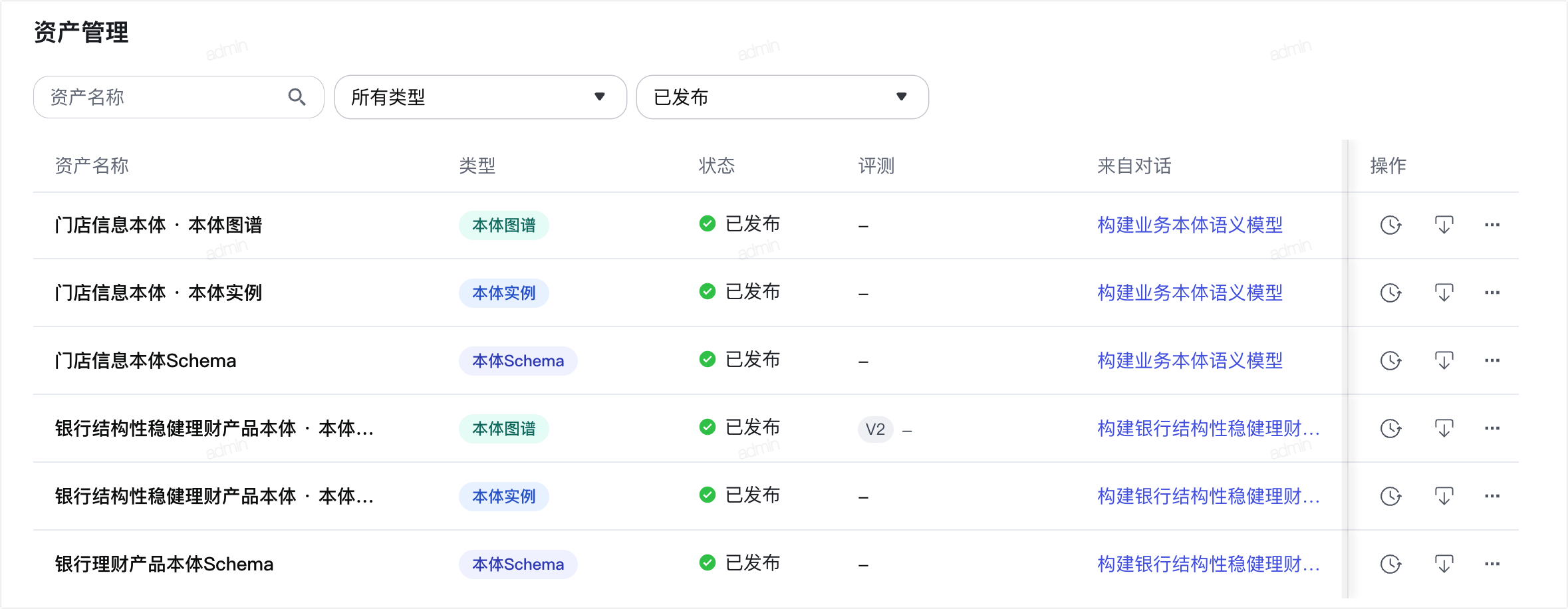Select the 银行结构性稳健理财 asset name tagged 本体实例
1568x609 pixels.
pyautogui.click(x=214, y=497)
